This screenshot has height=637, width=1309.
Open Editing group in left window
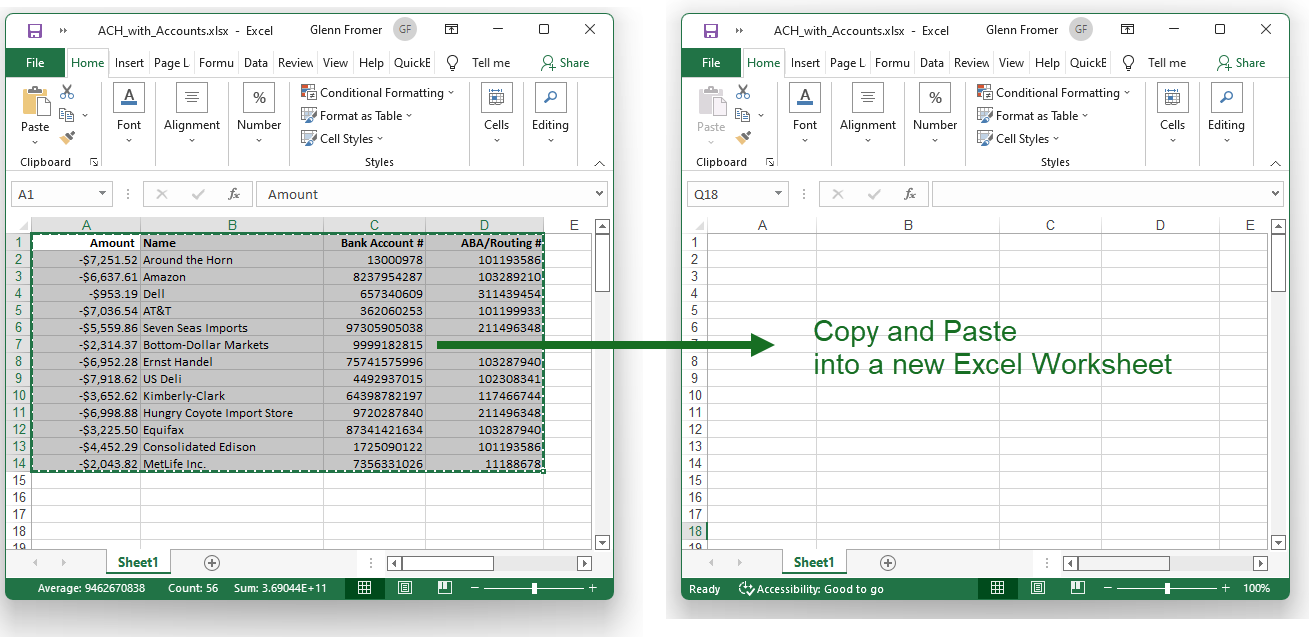550,114
